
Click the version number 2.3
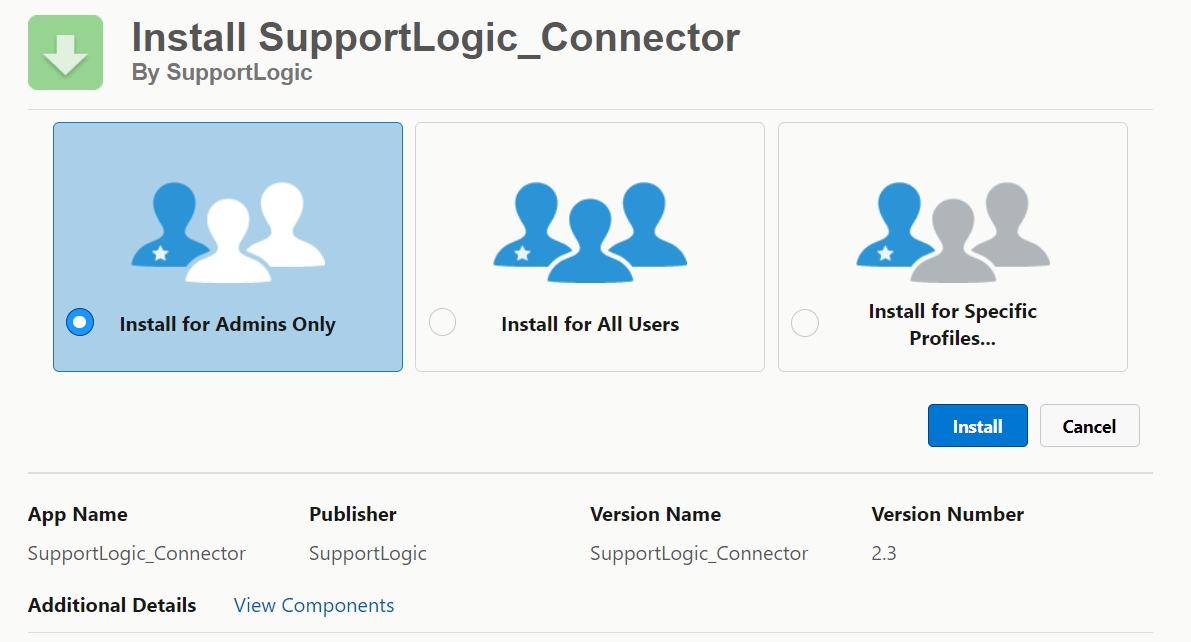[884, 553]
